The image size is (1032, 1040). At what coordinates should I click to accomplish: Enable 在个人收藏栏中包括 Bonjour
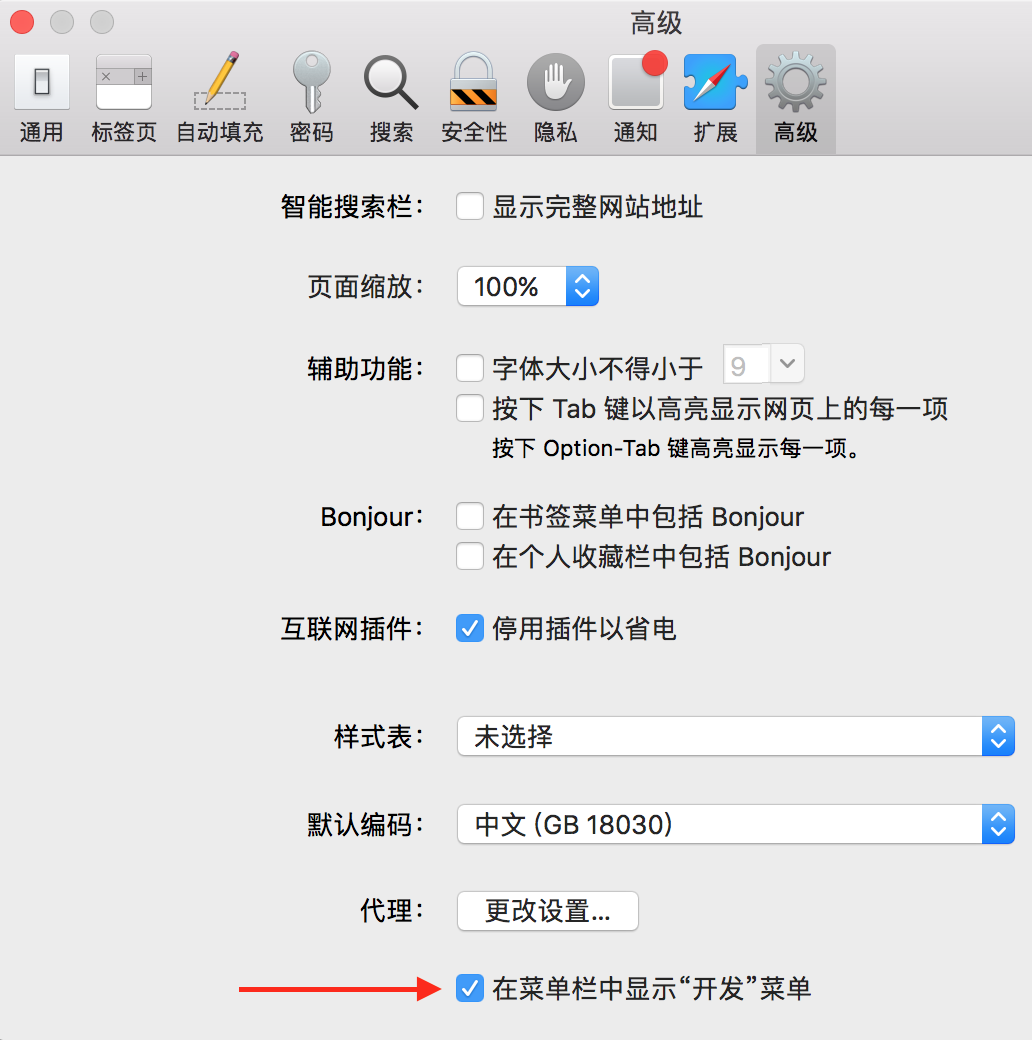click(470, 556)
